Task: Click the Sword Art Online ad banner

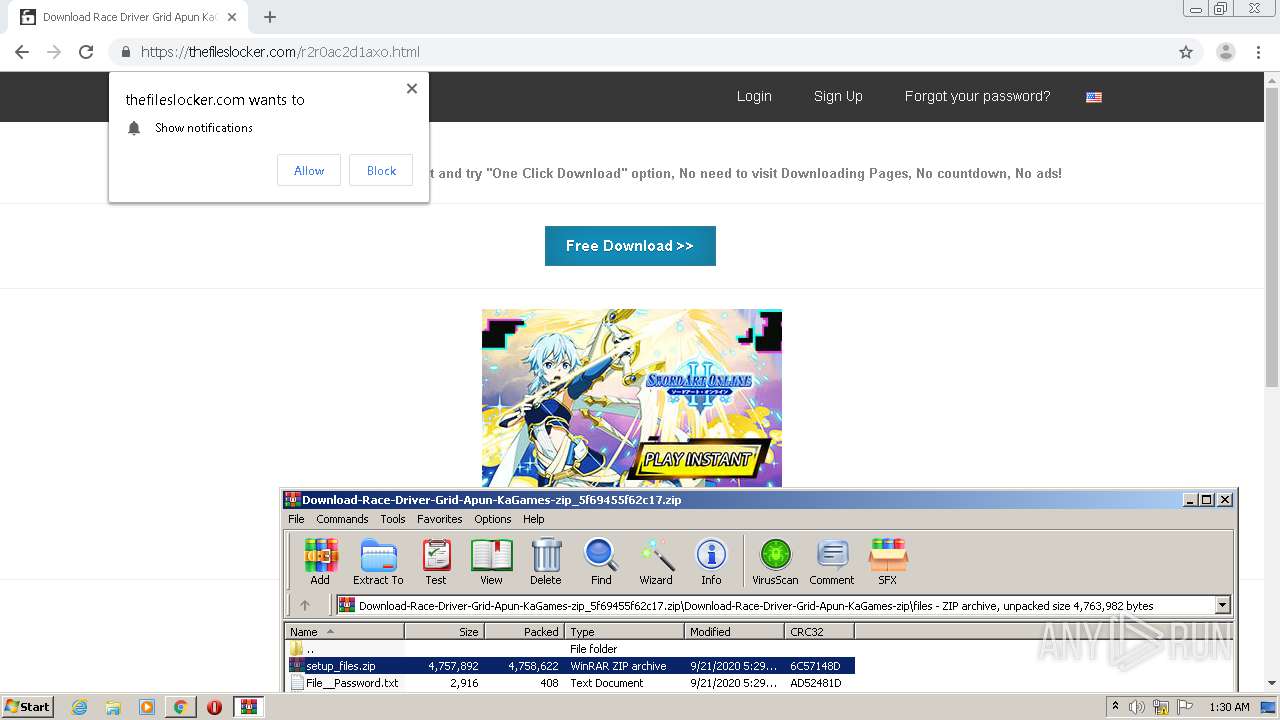Action: [632, 398]
